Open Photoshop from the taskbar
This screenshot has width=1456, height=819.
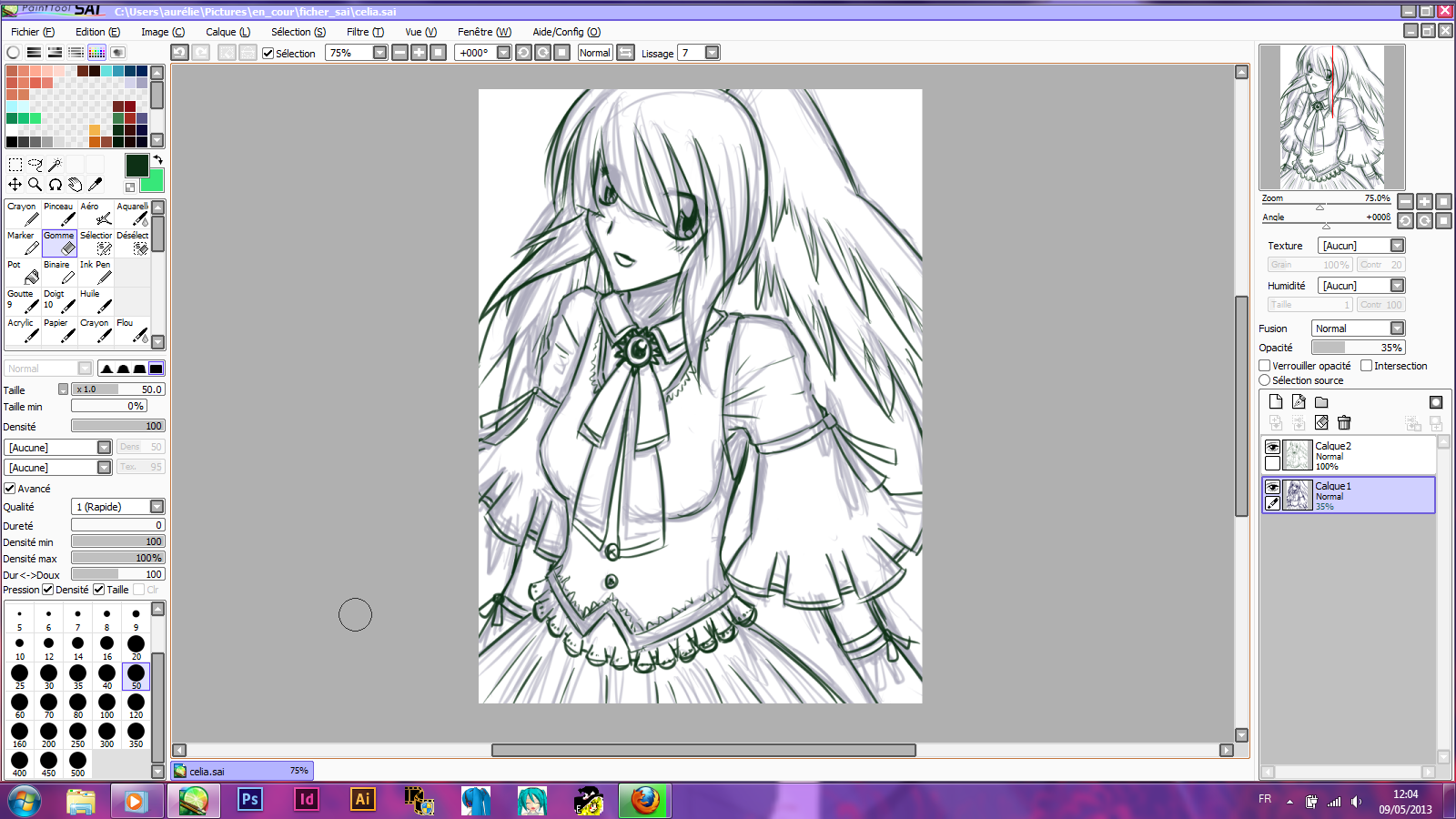249,800
